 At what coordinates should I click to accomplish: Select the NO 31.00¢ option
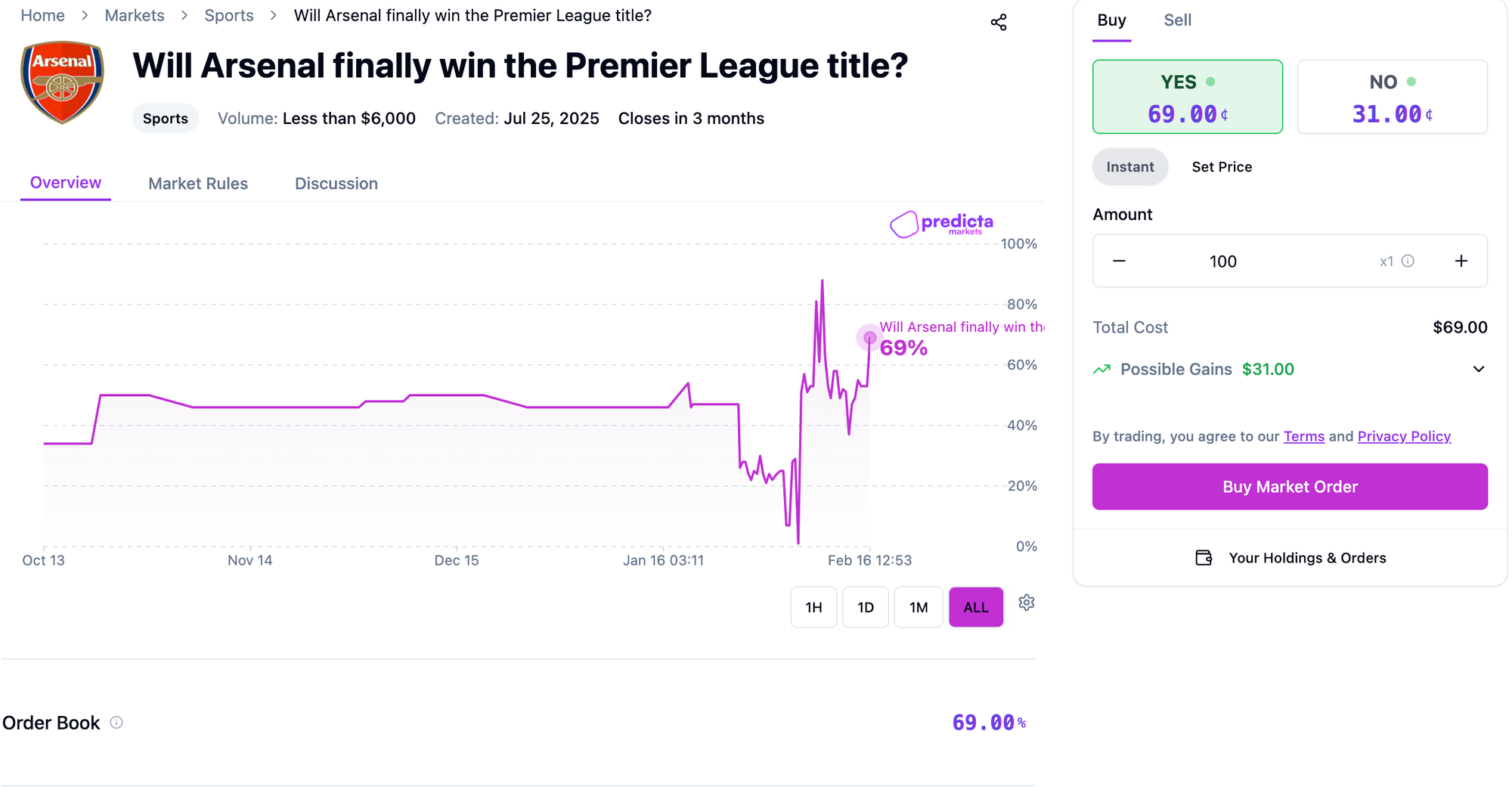1392,97
